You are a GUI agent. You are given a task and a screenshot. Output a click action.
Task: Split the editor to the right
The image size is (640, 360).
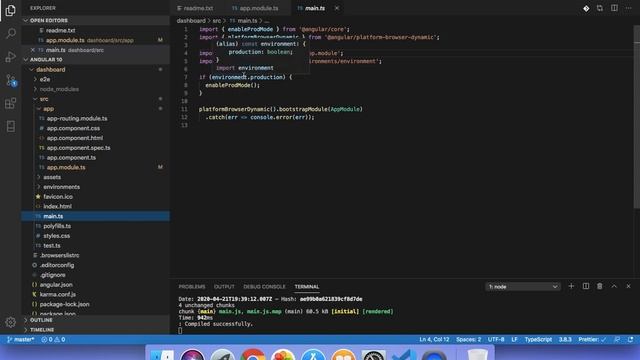tap(614, 8)
